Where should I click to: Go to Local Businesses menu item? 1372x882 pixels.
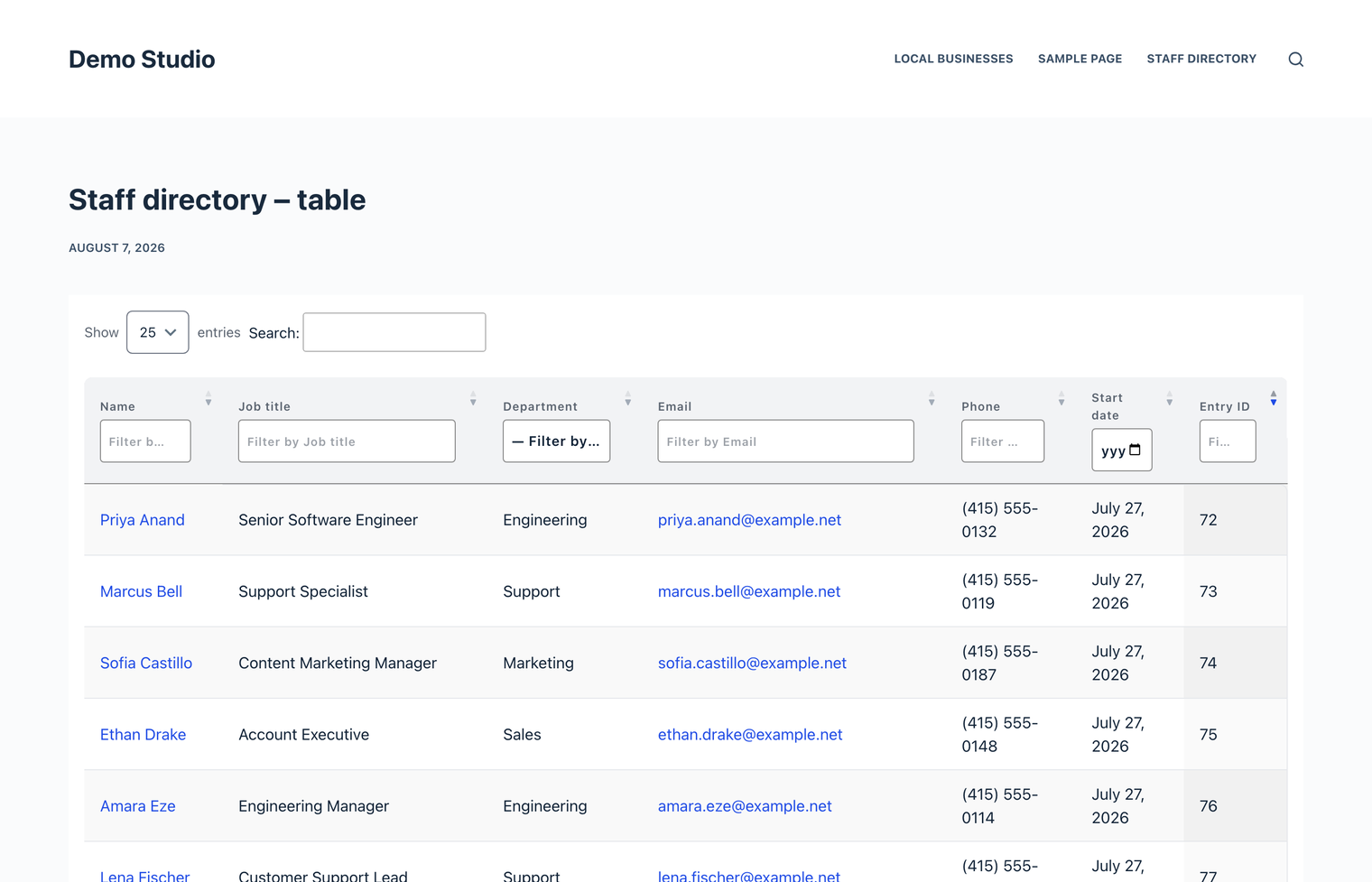(953, 59)
